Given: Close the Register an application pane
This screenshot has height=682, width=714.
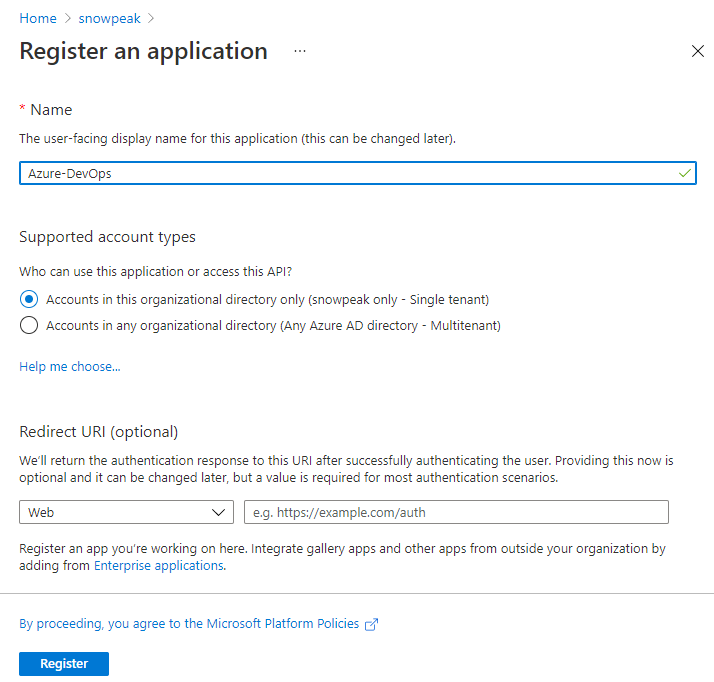Looking at the screenshot, I should pyautogui.click(x=698, y=51).
